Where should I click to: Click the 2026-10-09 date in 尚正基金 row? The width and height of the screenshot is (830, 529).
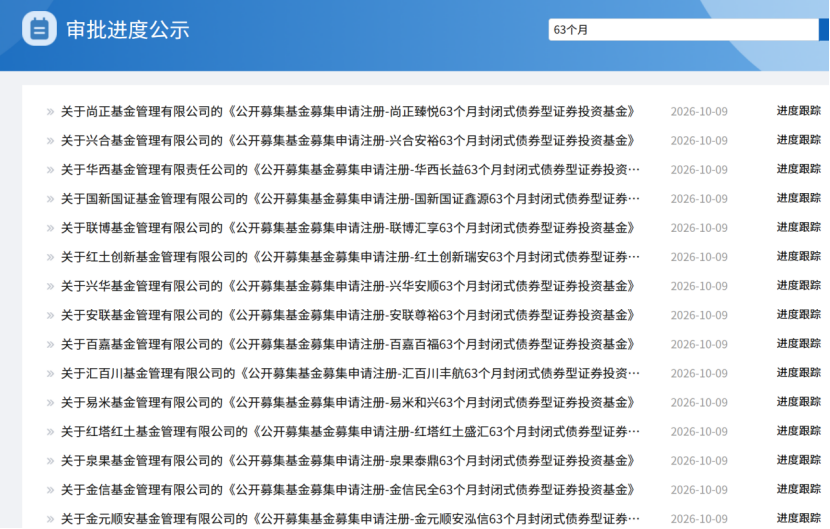pos(699,112)
